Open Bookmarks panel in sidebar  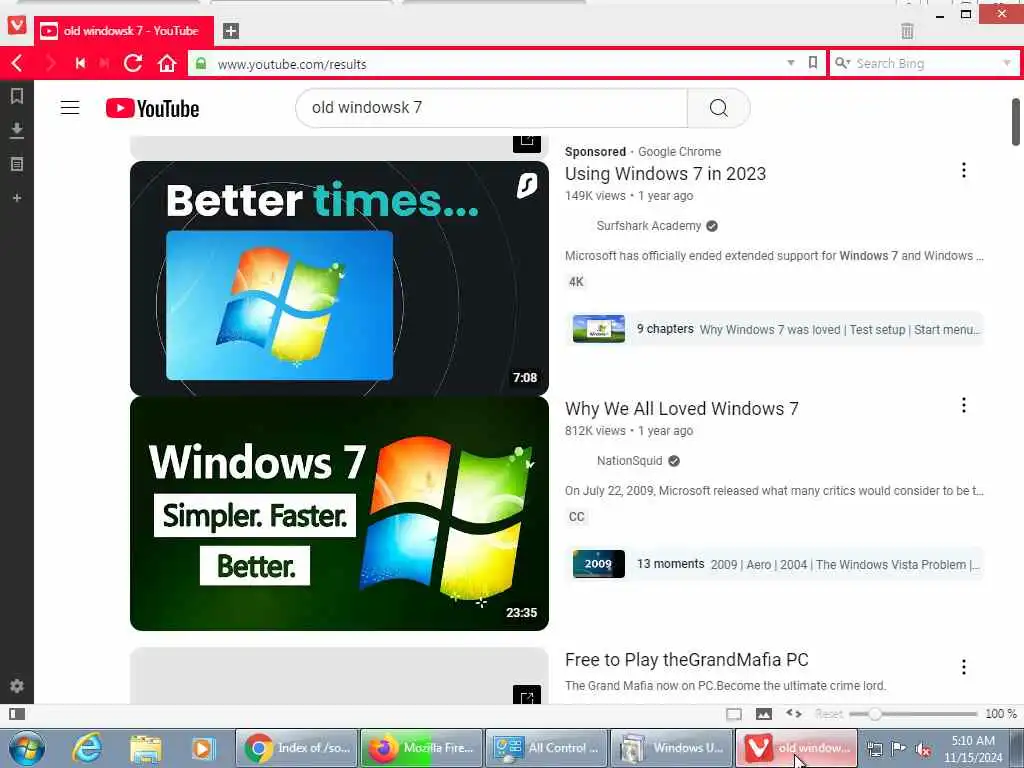(x=17, y=96)
